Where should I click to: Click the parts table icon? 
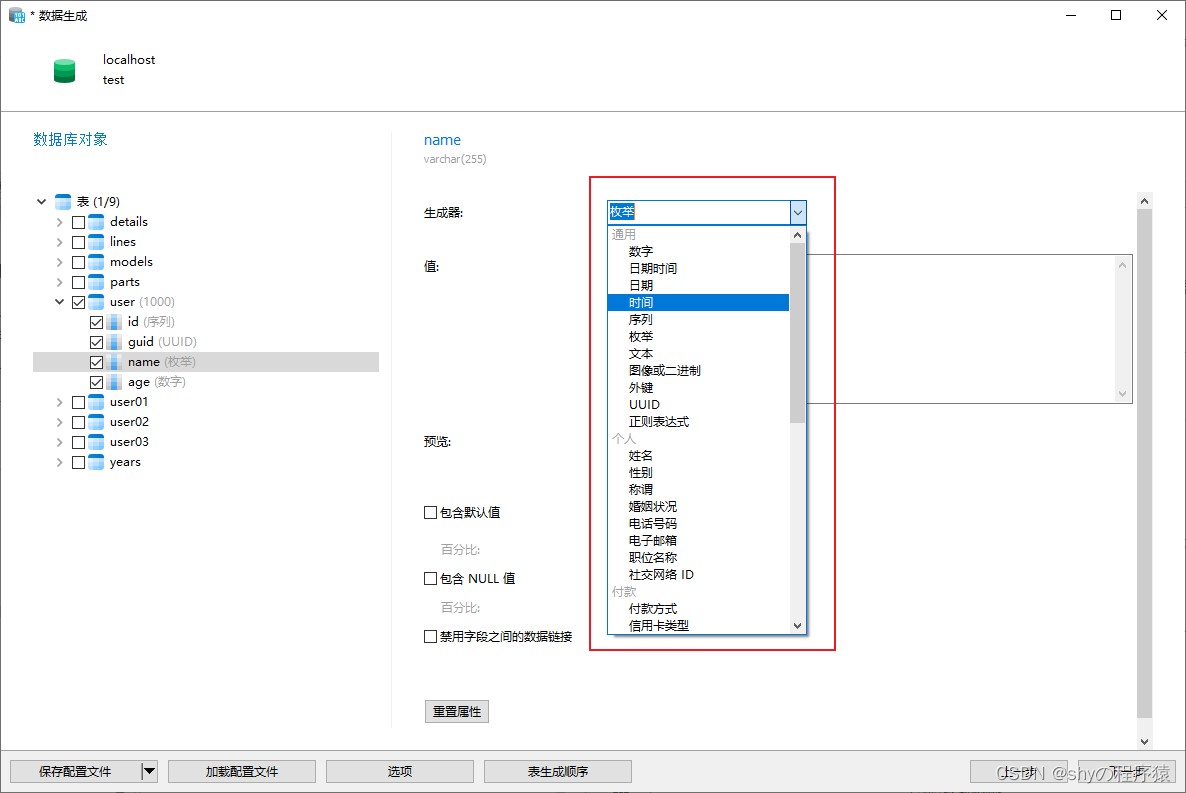click(96, 282)
